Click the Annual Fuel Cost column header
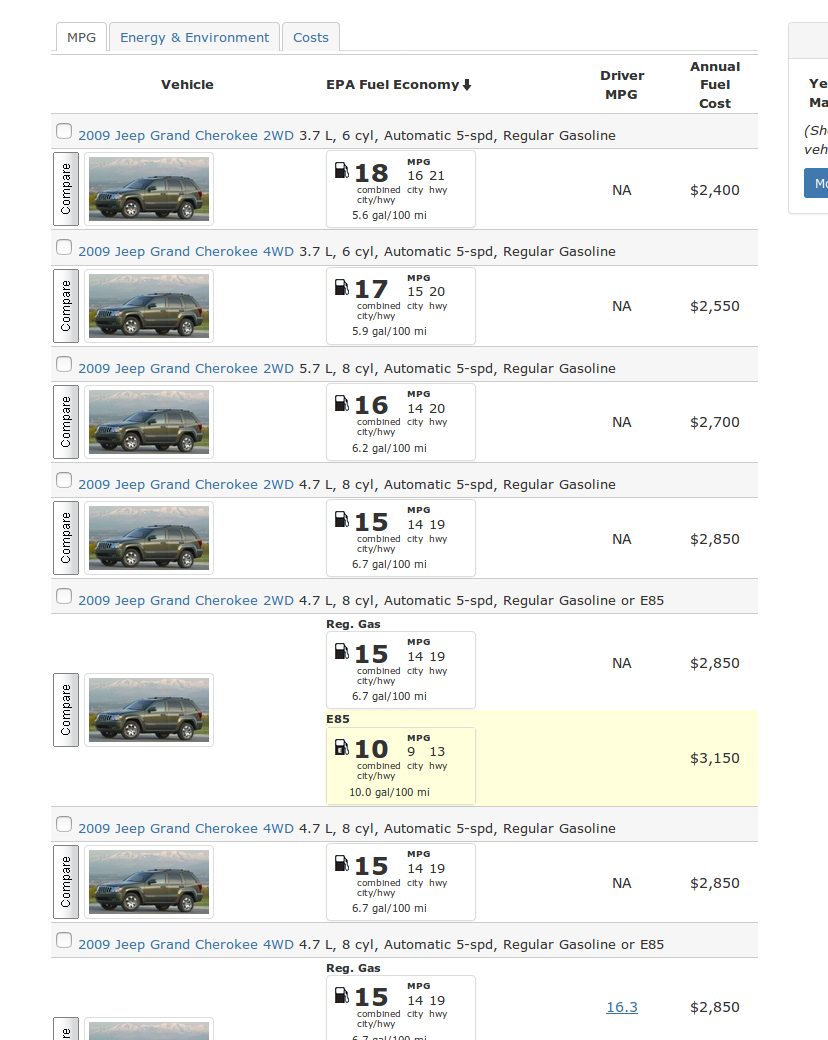The height and width of the screenshot is (1040, 828). [x=715, y=85]
